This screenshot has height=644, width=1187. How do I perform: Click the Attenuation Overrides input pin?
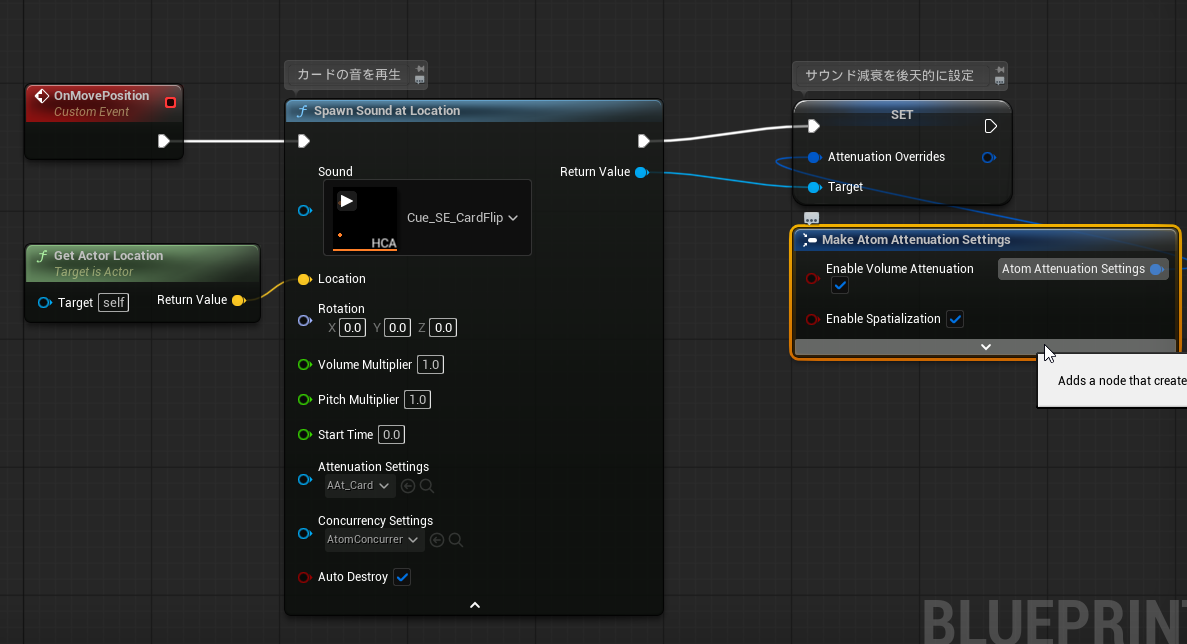[814, 157]
